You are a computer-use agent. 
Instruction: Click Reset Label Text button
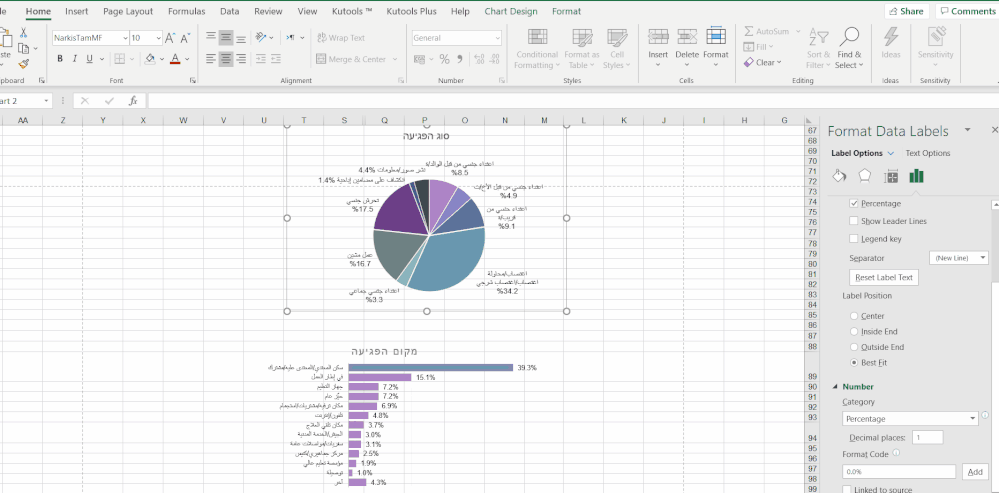pos(884,278)
